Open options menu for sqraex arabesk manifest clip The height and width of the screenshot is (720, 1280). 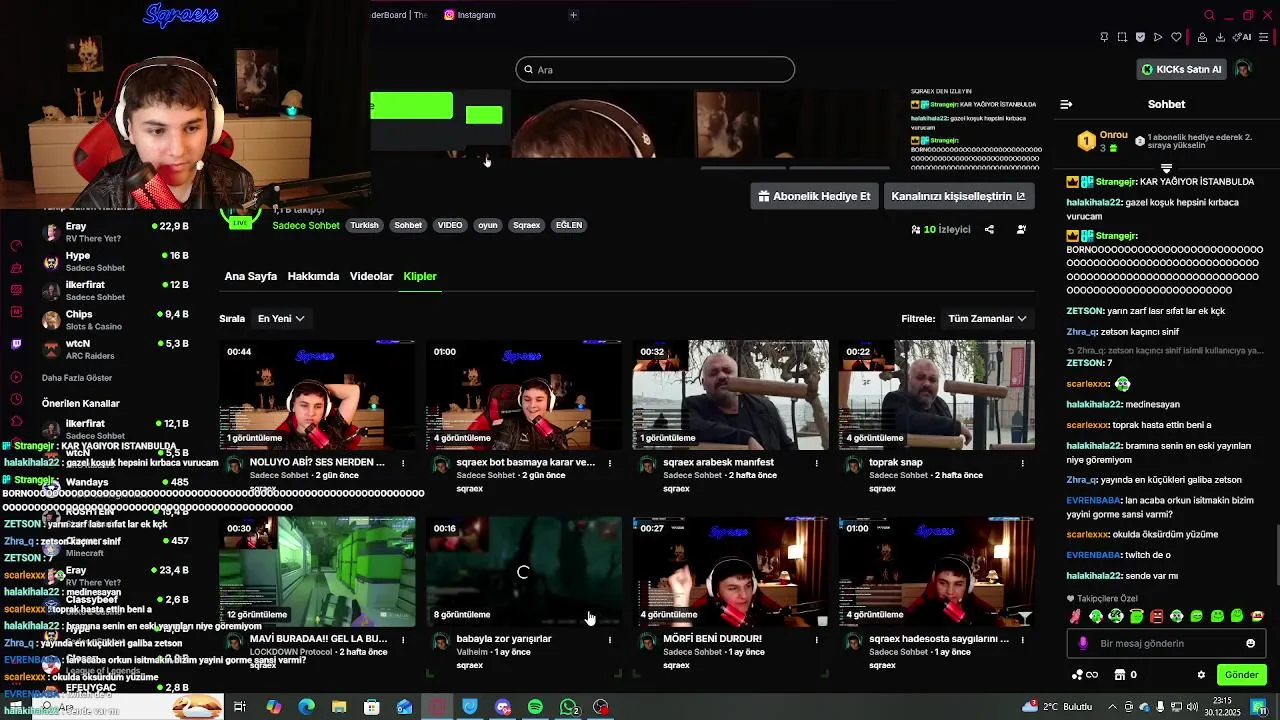pyautogui.click(x=816, y=463)
